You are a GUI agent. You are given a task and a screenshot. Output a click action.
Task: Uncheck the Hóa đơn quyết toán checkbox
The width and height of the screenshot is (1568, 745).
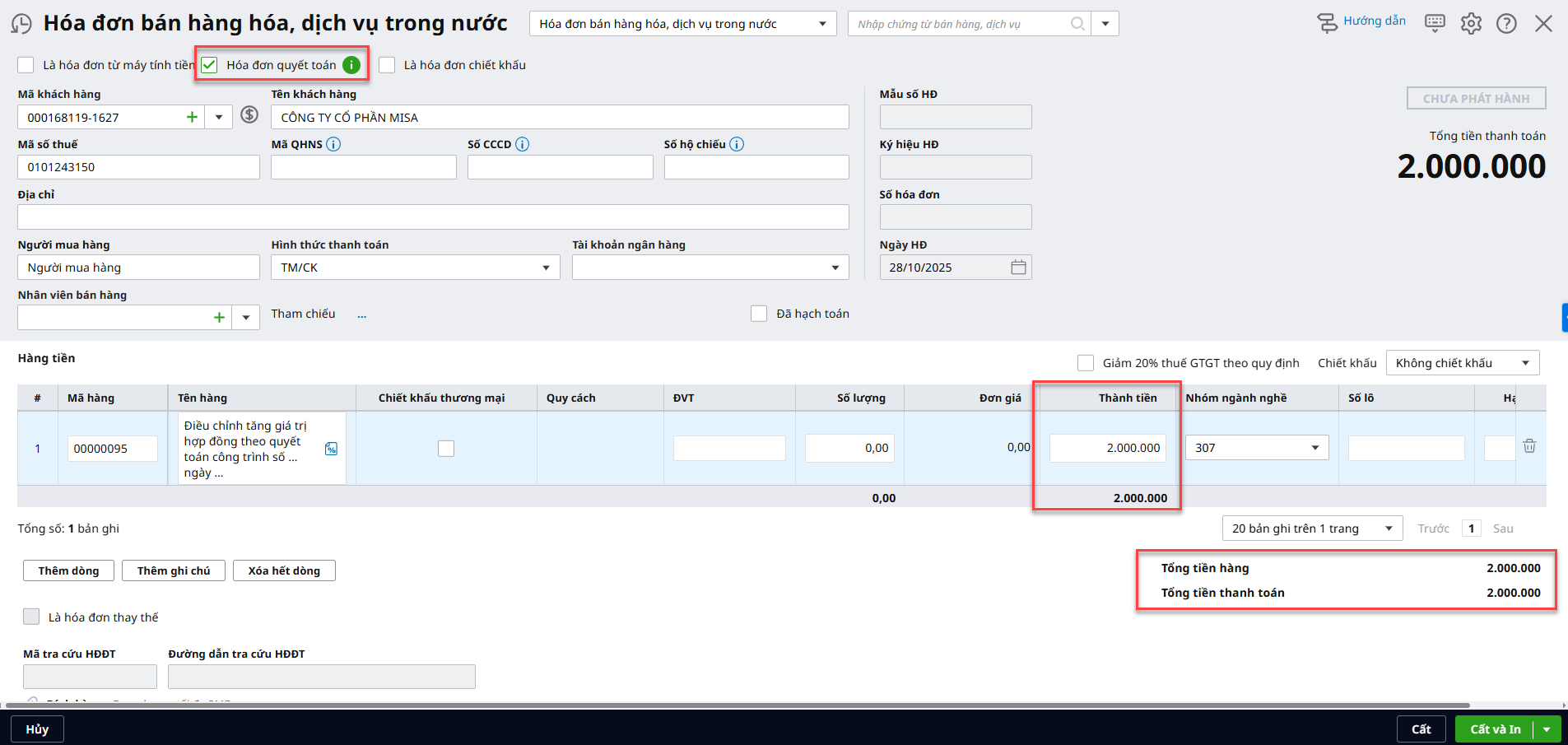click(x=210, y=65)
